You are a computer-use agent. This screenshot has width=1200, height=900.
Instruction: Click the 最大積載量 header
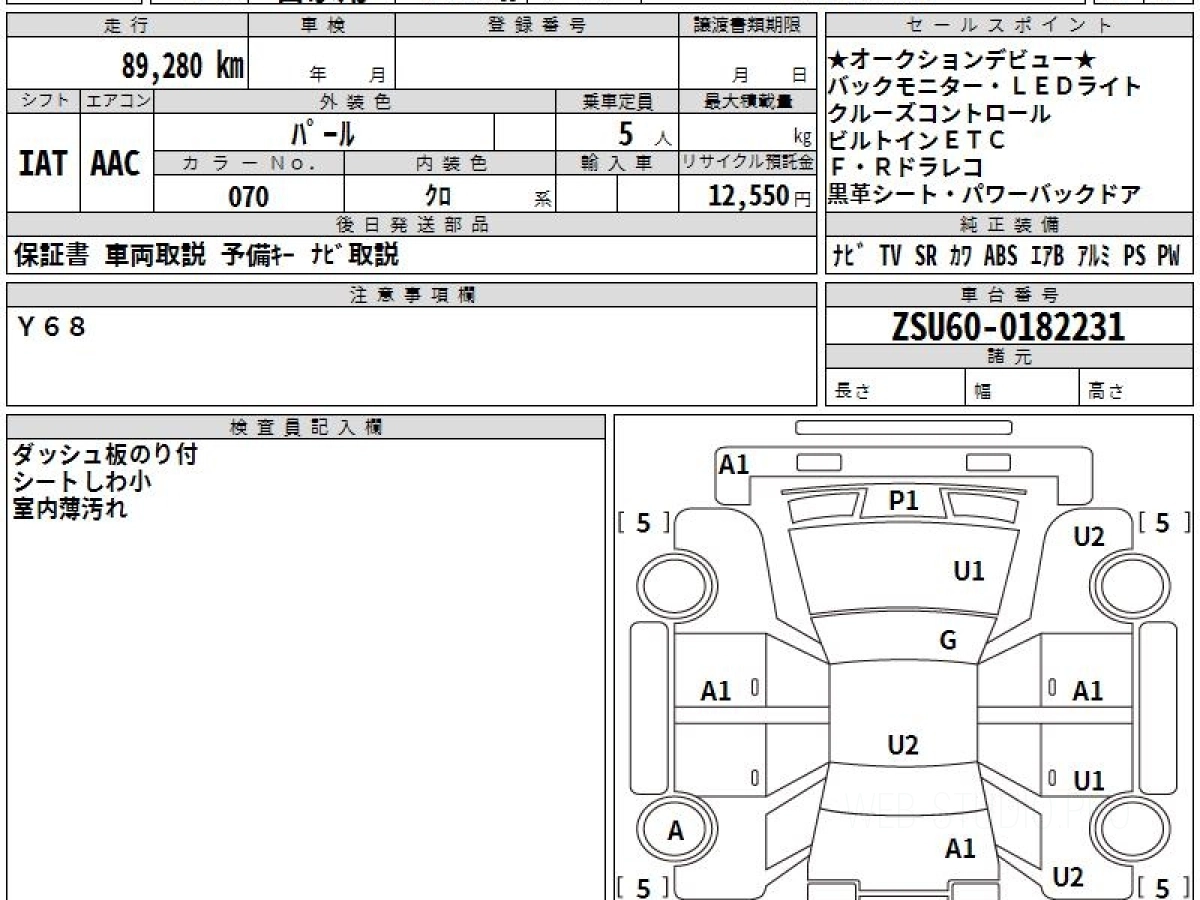click(x=748, y=101)
